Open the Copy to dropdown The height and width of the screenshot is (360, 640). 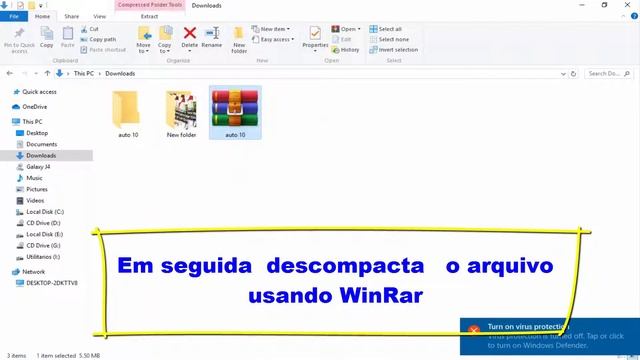coord(164,40)
